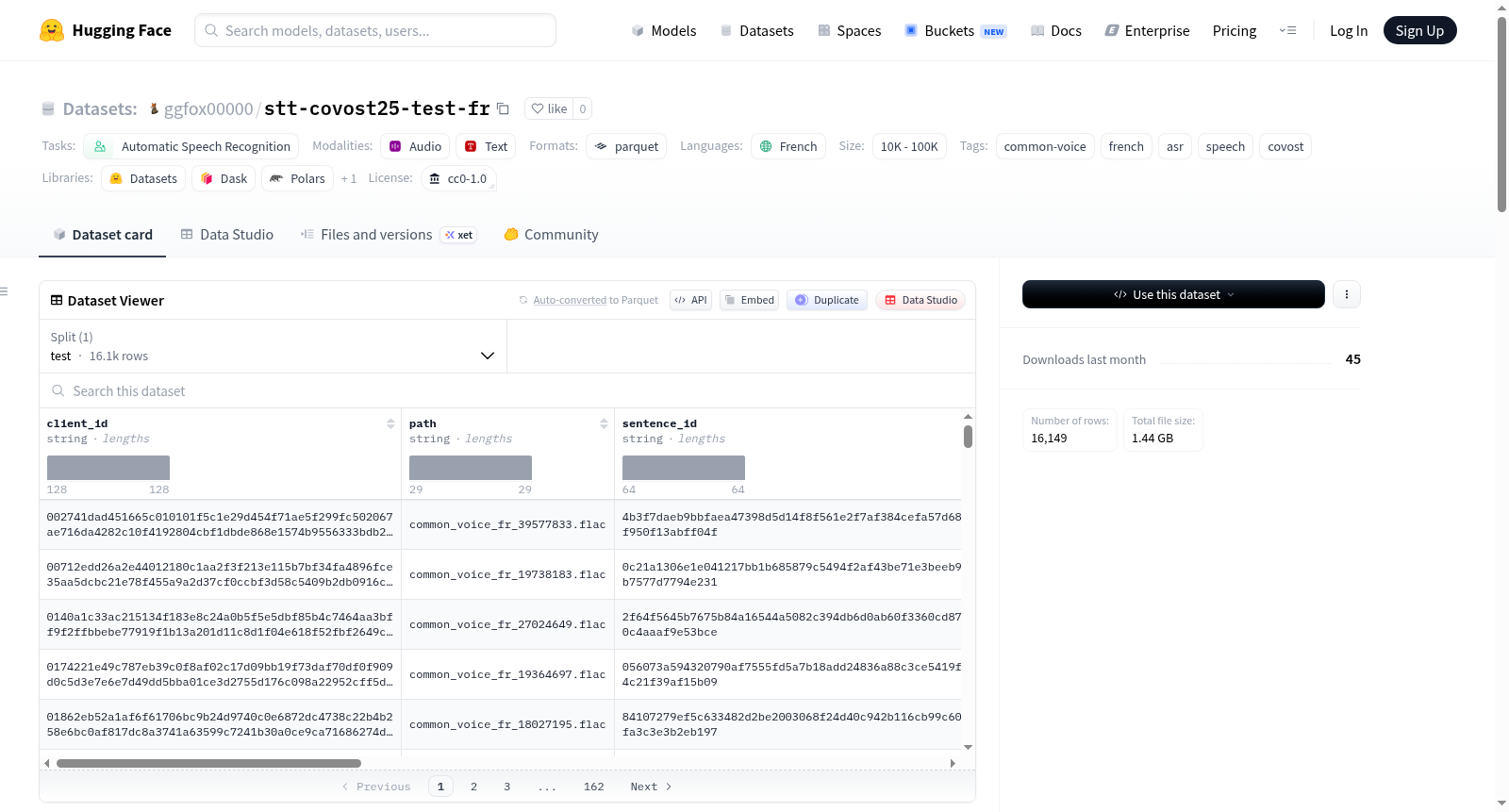Open the Files and versions tab
Image resolution: width=1509 pixels, height=812 pixels.
(x=389, y=234)
